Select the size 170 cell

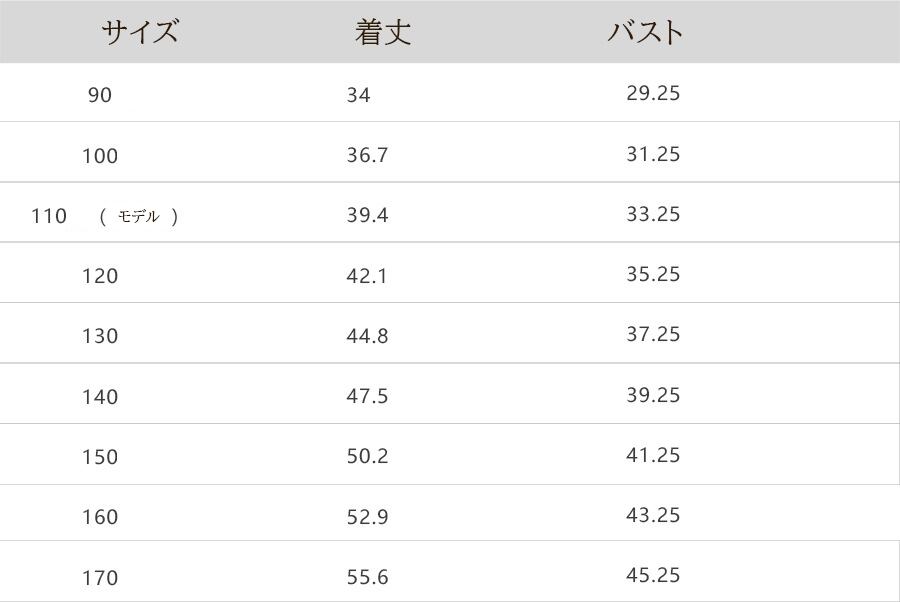(x=100, y=578)
